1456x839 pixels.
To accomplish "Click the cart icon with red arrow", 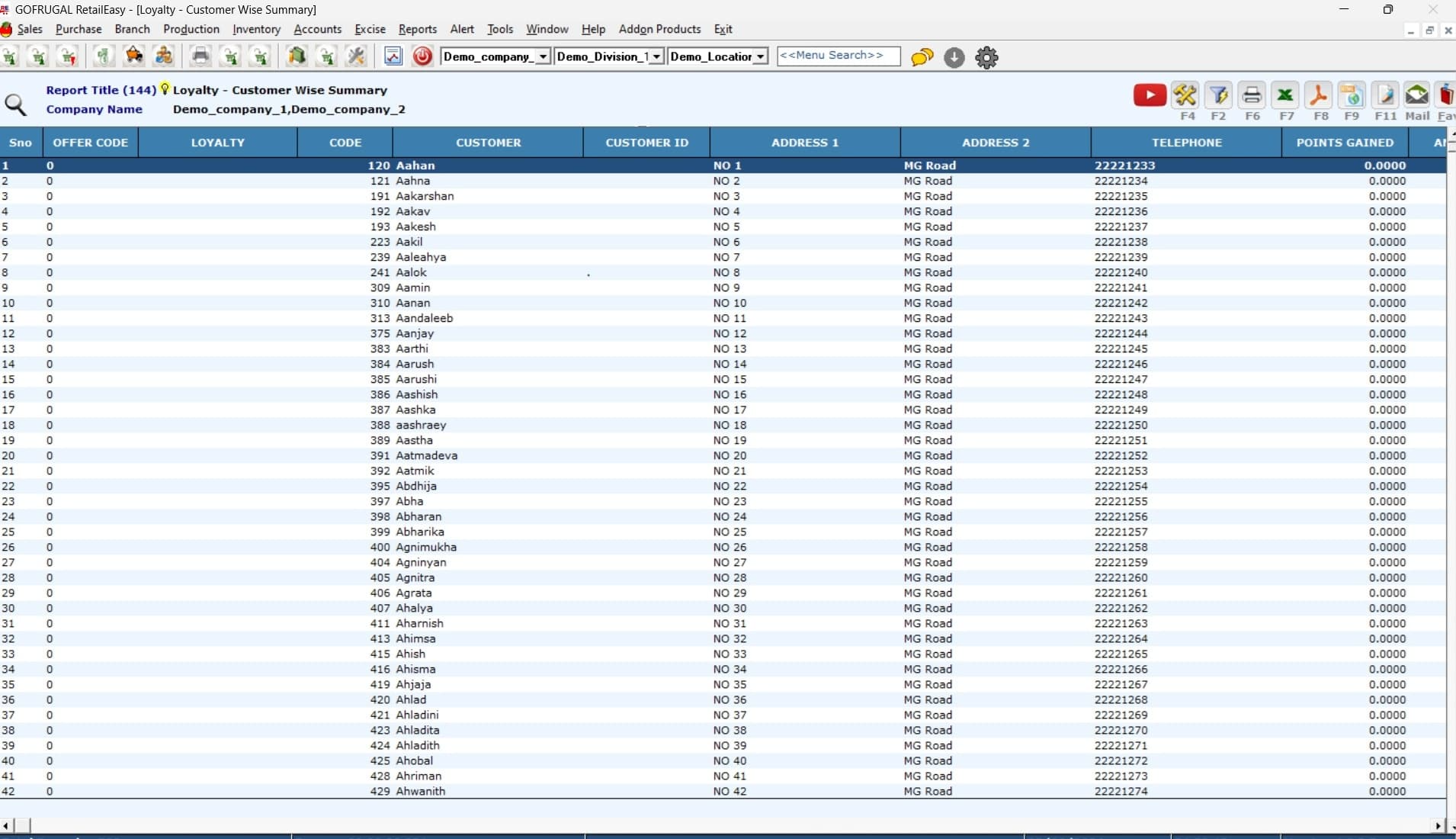I will pos(68,56).
